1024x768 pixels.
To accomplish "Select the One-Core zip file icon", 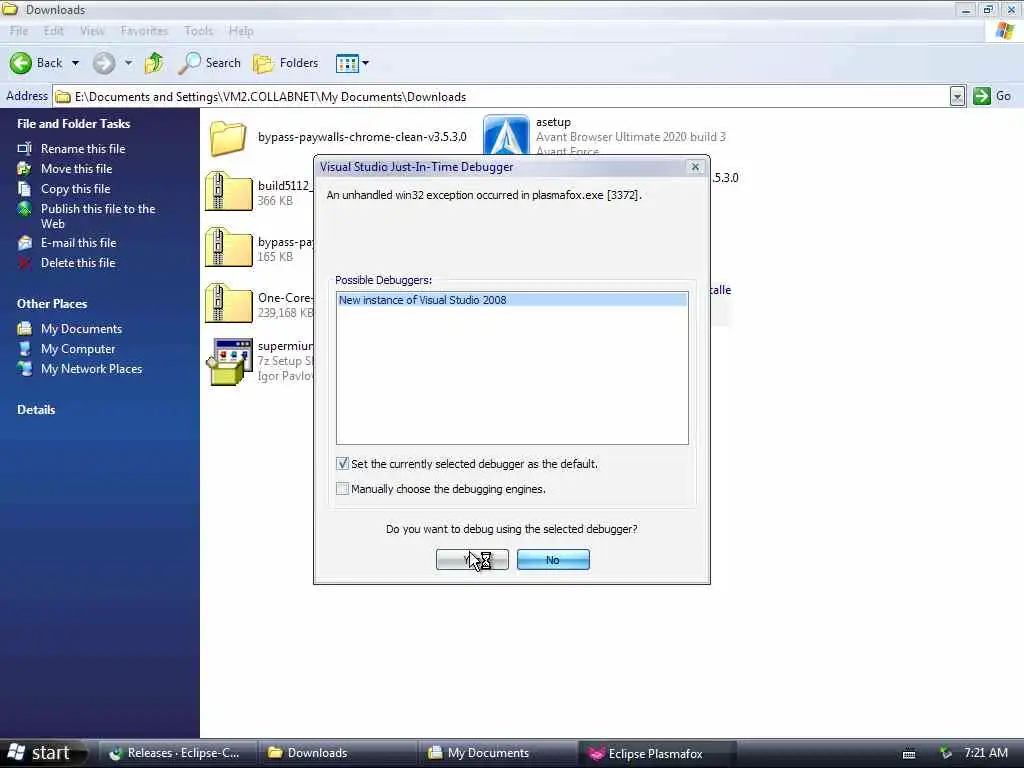I will (228, 304).
